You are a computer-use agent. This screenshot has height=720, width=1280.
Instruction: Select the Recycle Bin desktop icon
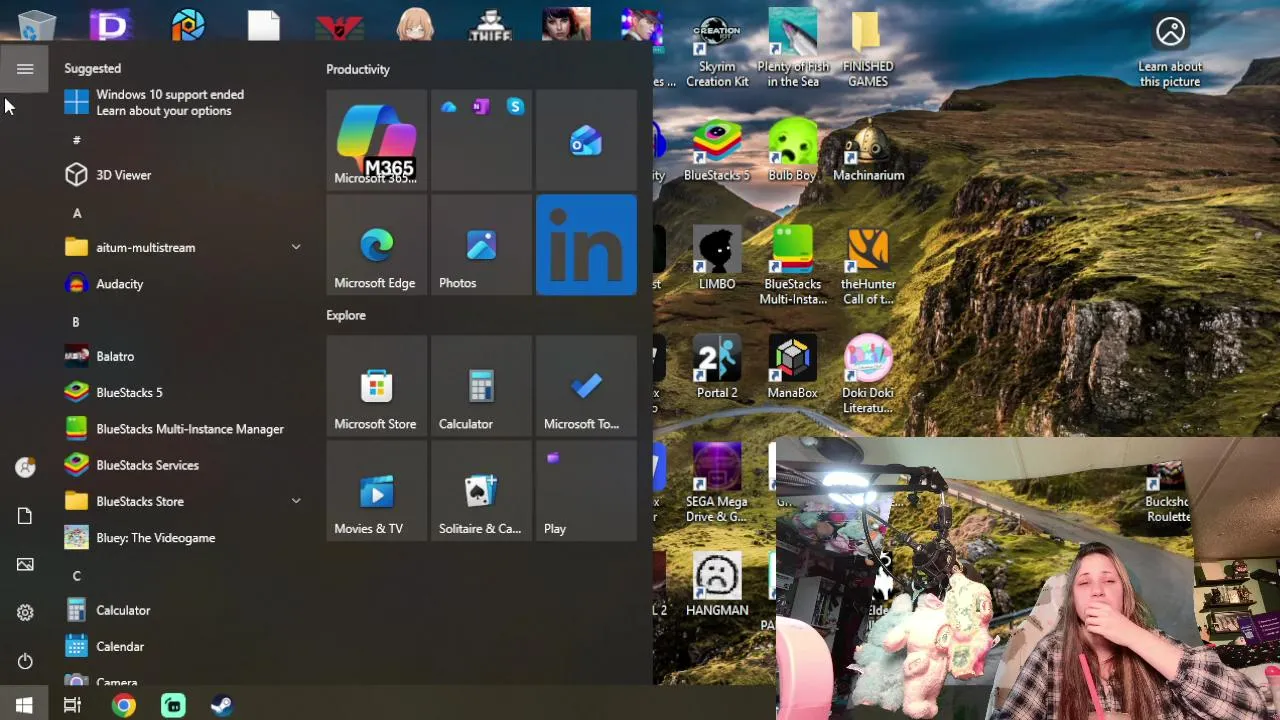[36, 24]
